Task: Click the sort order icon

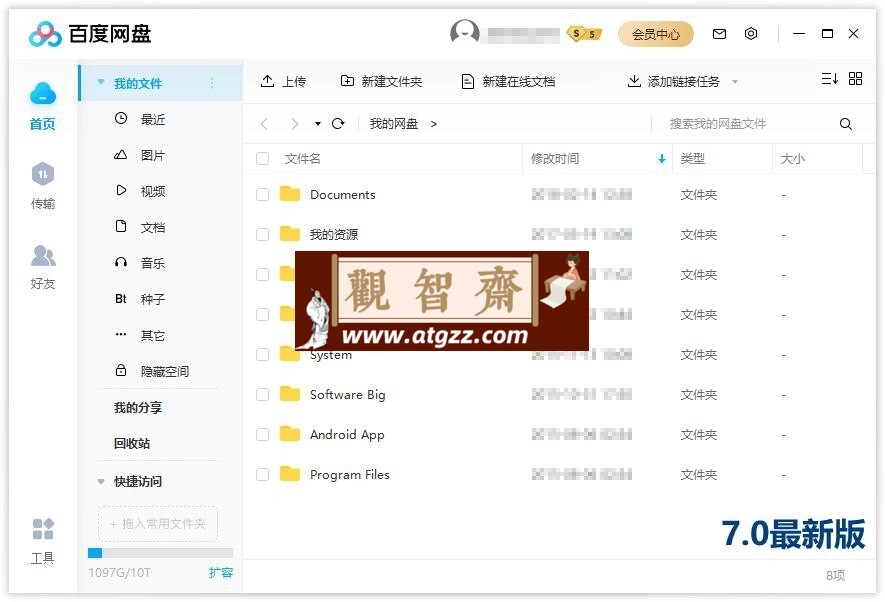Action: [x=829, y=78]
